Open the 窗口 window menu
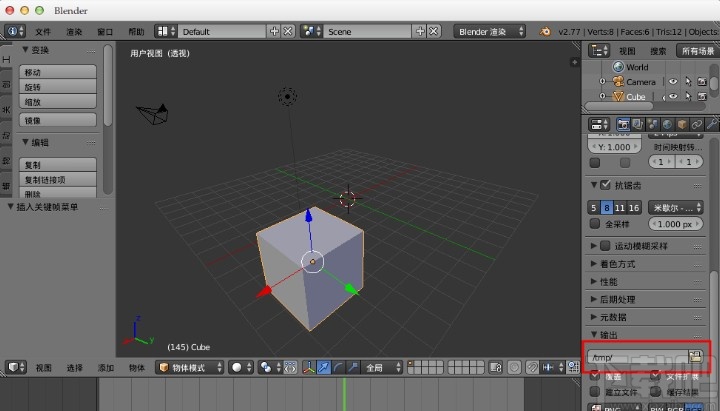720x411 pixels. pos(105,32)
